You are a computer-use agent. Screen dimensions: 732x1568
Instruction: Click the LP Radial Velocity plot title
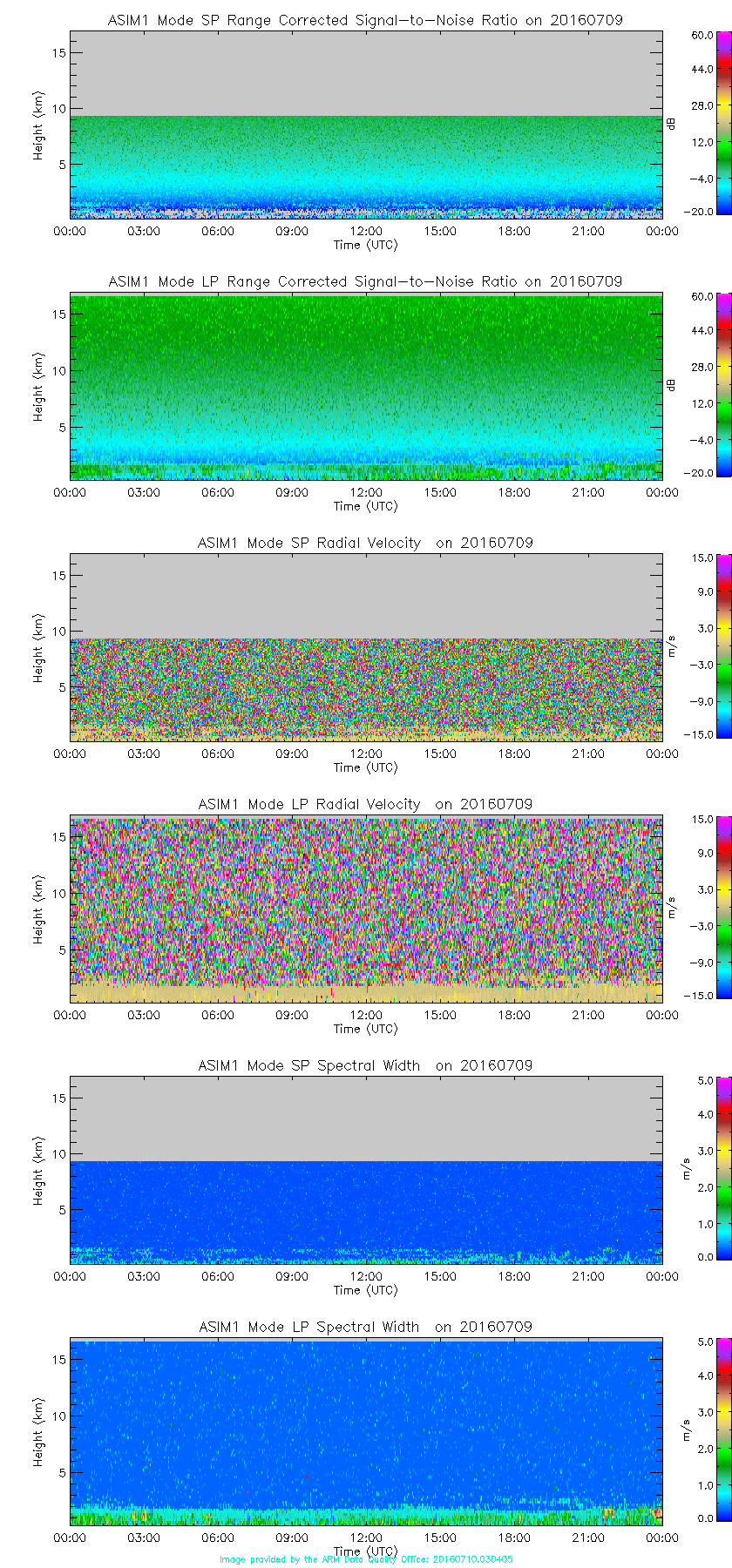click(365, 804)
